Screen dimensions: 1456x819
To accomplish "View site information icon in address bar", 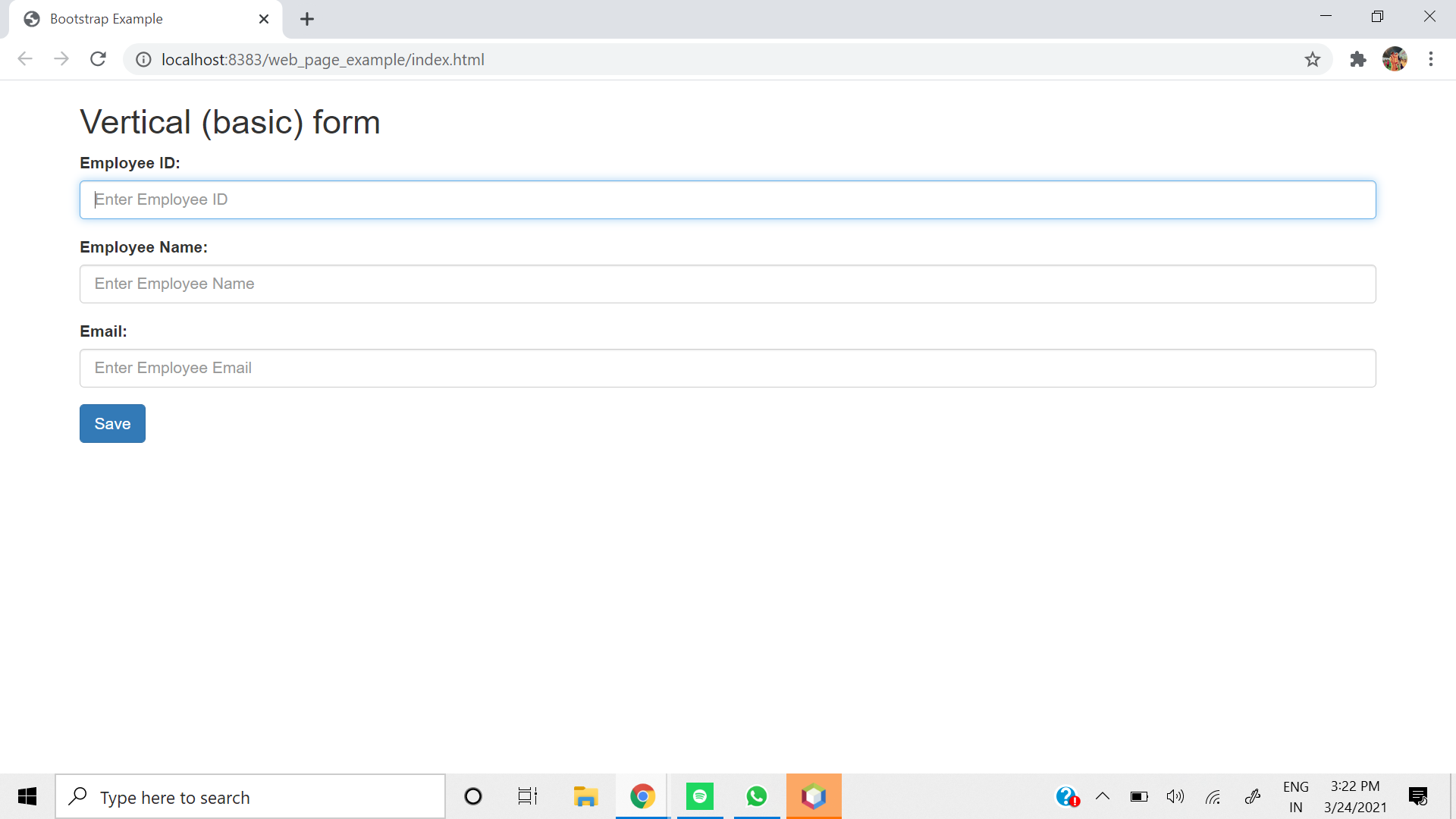I will coord(143,59).
